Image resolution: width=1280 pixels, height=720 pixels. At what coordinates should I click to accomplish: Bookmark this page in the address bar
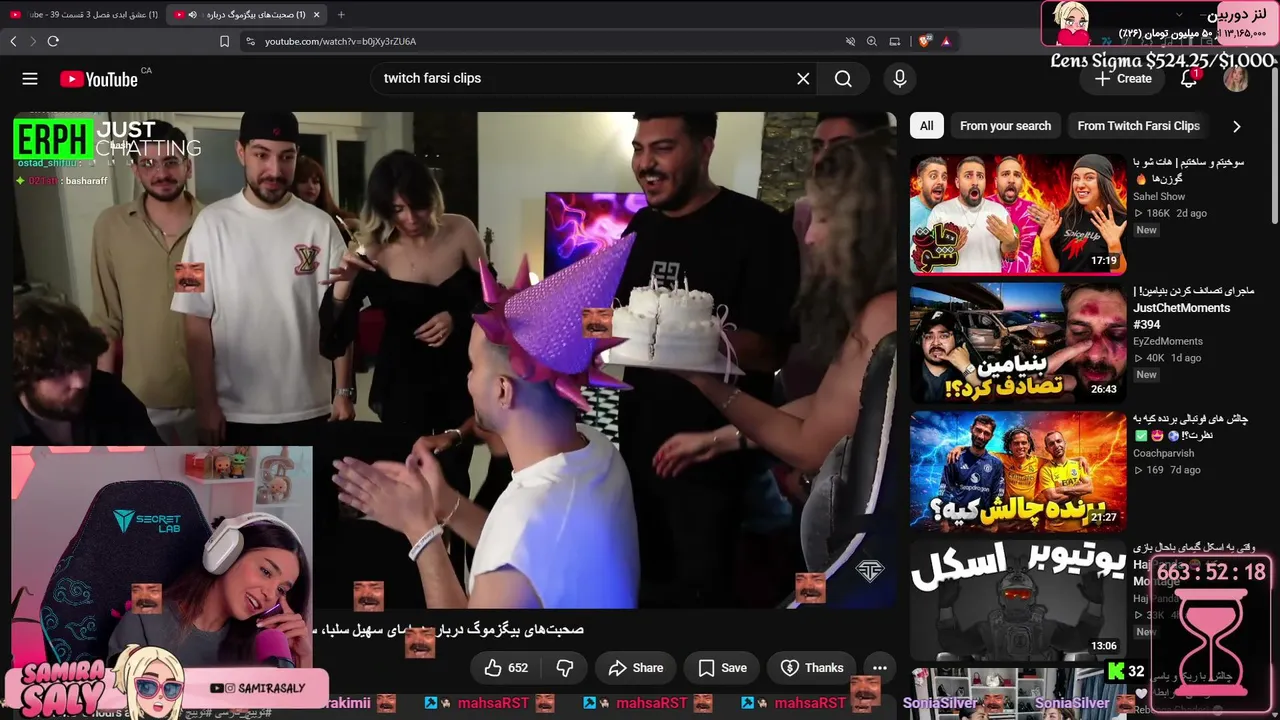coord(224,41)
